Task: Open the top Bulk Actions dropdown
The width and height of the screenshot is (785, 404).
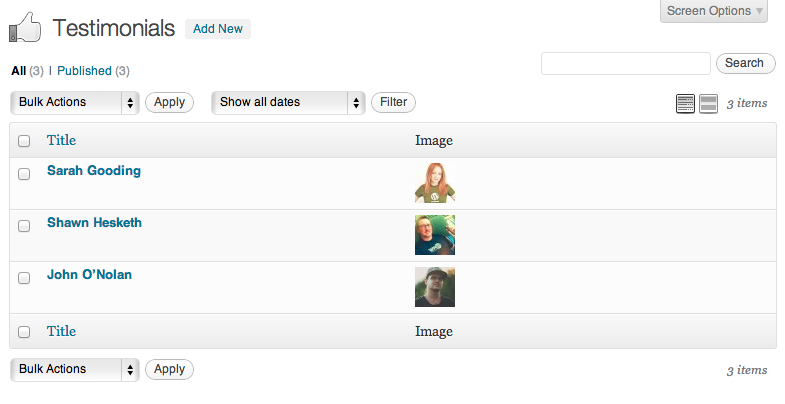Action: pyautogui.click(x=74, y=102)
